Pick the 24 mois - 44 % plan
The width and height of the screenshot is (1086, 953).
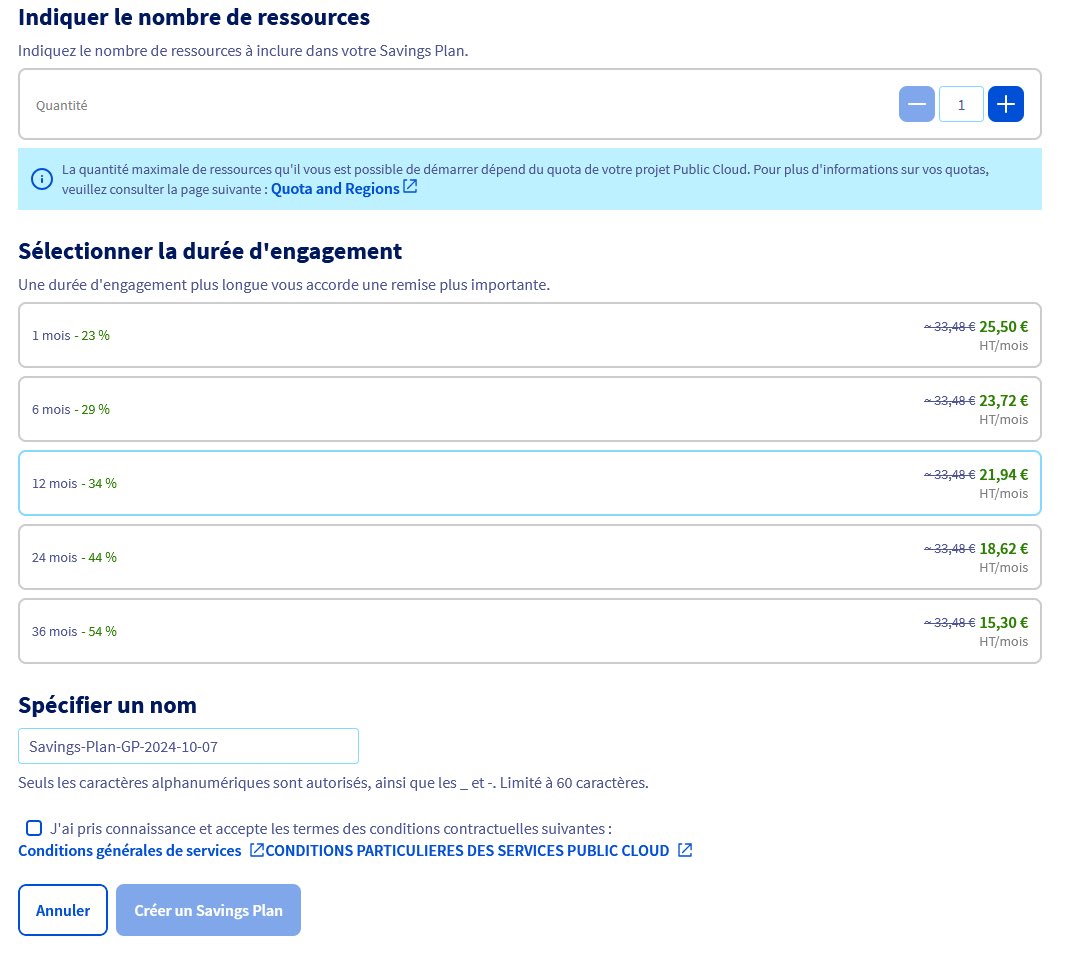click(529, 558)
